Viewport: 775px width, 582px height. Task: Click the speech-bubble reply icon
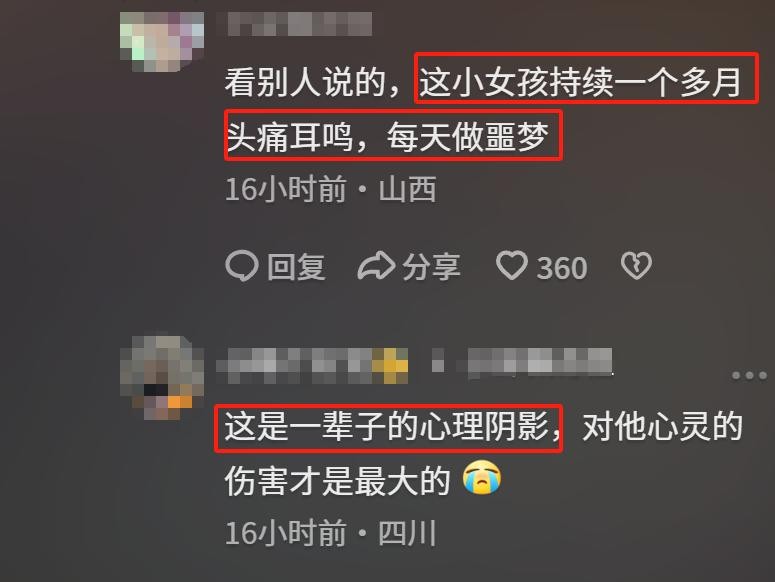pyautogui.click(x=242, y=266)
